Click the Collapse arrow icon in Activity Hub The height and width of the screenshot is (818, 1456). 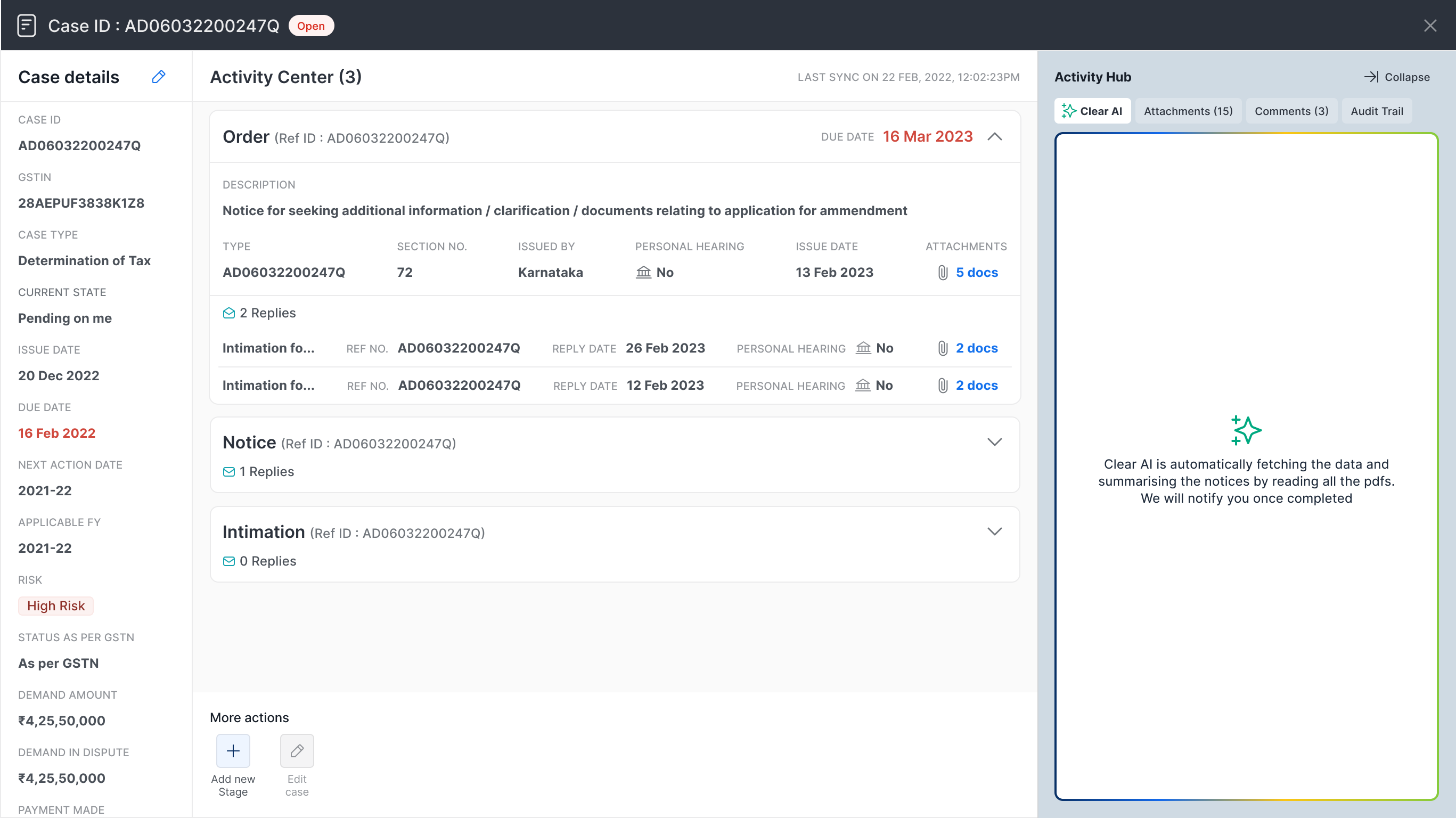1371,77
